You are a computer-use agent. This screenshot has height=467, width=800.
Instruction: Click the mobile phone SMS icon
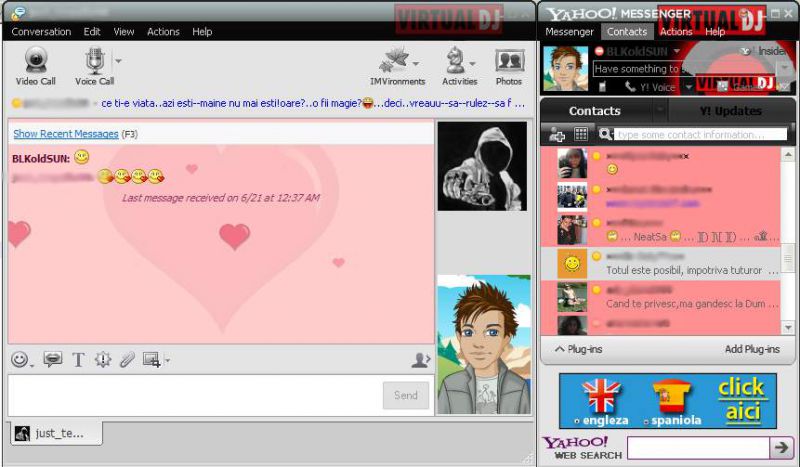[602, 87]
